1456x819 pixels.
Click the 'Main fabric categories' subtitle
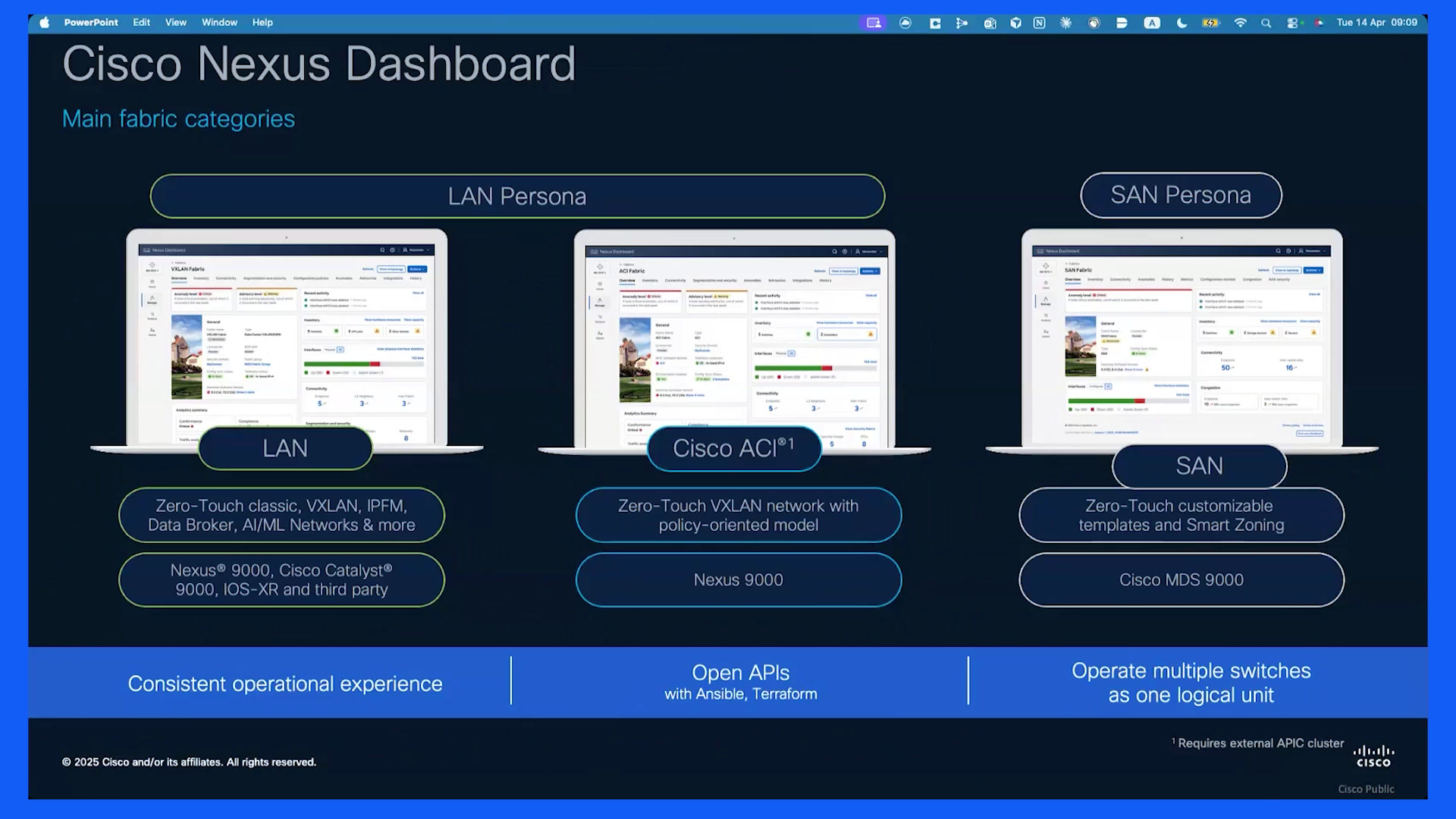point(178,119)
